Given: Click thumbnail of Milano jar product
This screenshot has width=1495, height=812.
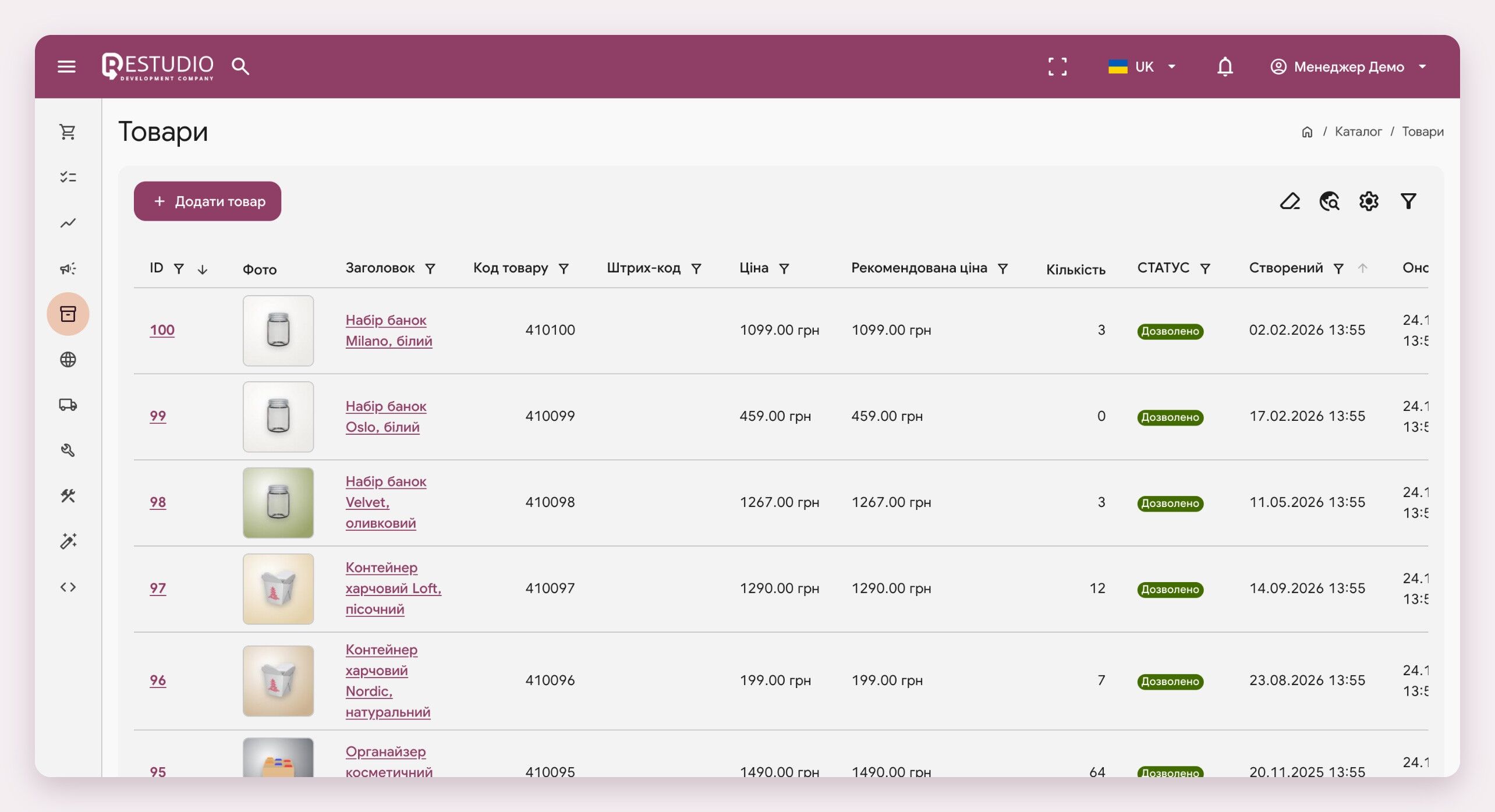Looking at the screenshot, I should click(x=278, y=331).
